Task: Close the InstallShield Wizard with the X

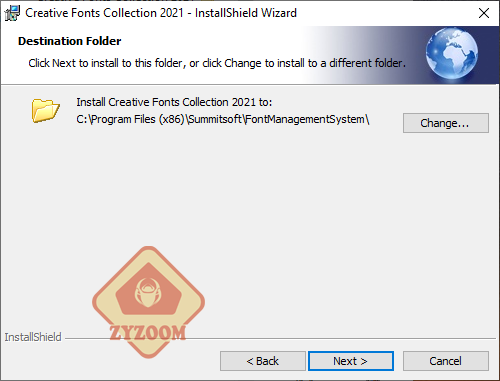Action: (484, 13)
